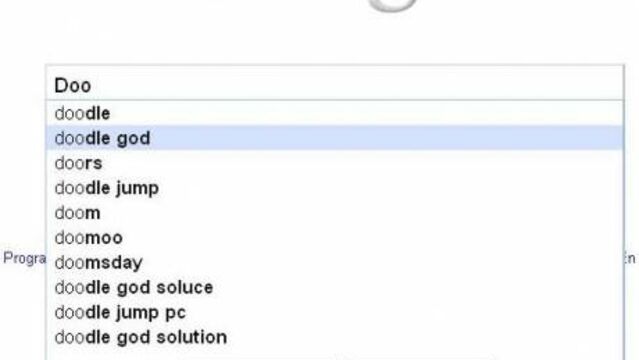The height and width of the screenshot is (360, 639).
Task: Choose the "doodle jump pc" suggestion
Action: click(x=334, y=312)
